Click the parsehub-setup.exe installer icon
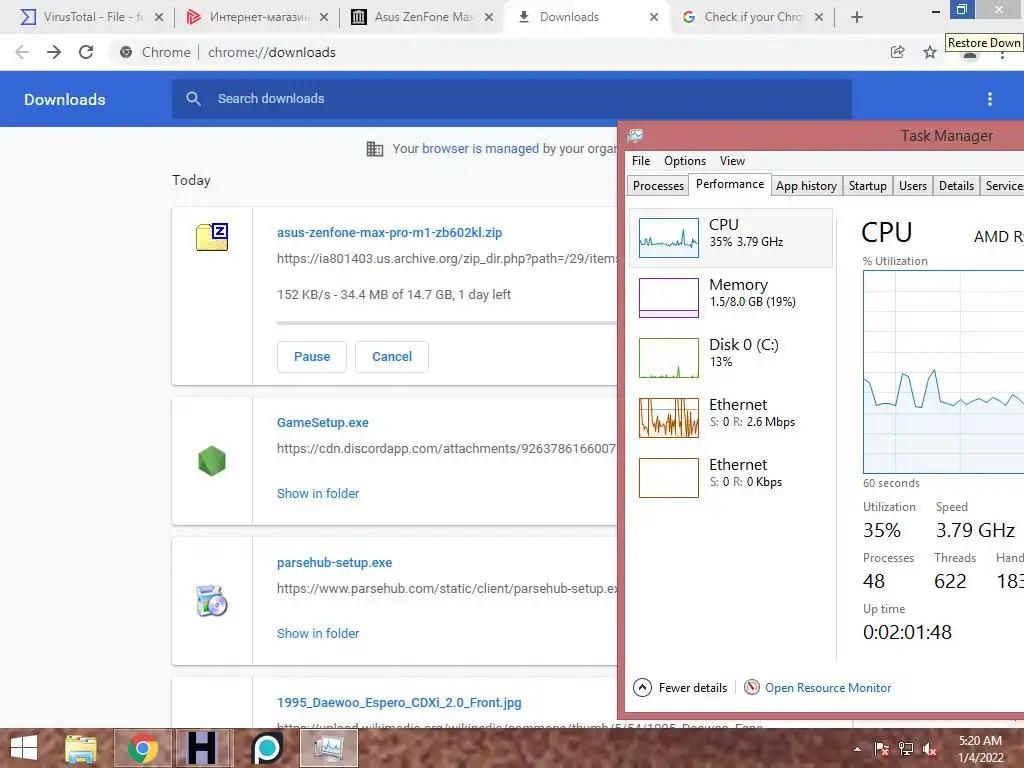This screenshot has width=1024, height=768. pyautogui.click(x=212, y=601)
